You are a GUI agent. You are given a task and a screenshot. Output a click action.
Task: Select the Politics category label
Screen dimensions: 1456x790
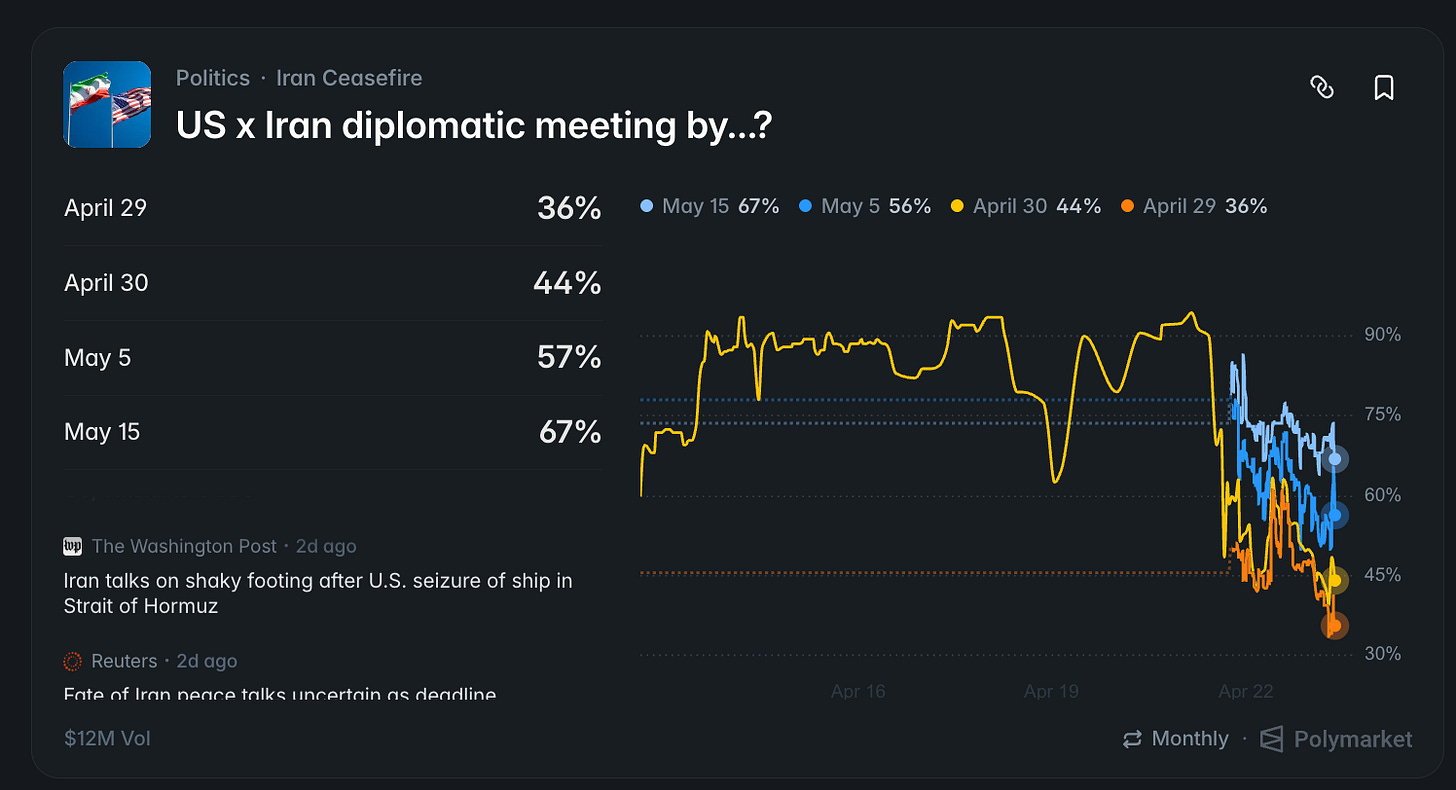coord(213,78)
